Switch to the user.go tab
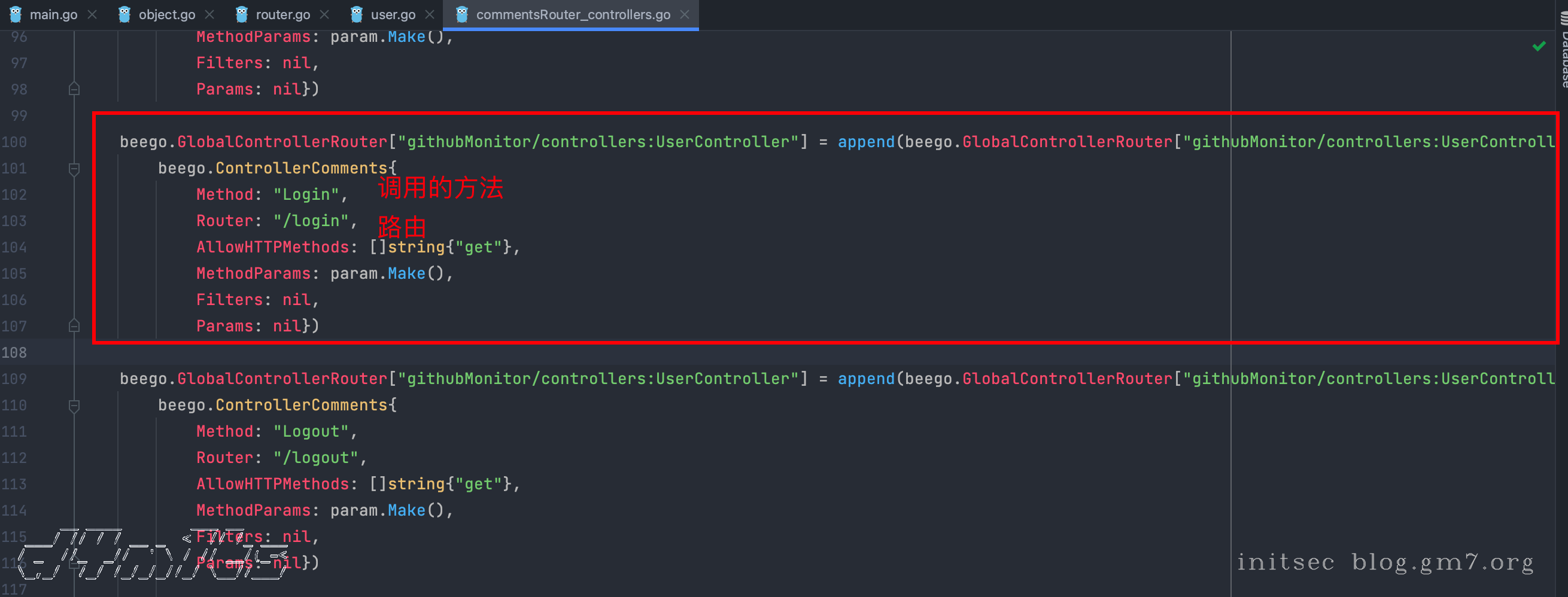This screenshot has height=597, width=1568. click(393, 14)
